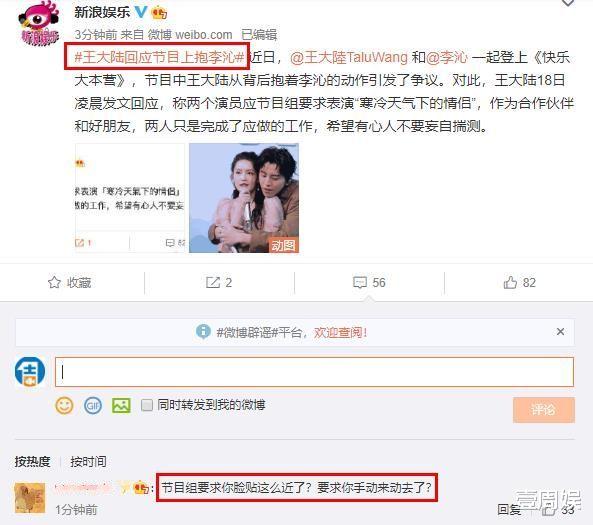Click the star icon beside 收藏

click(54, 283)
